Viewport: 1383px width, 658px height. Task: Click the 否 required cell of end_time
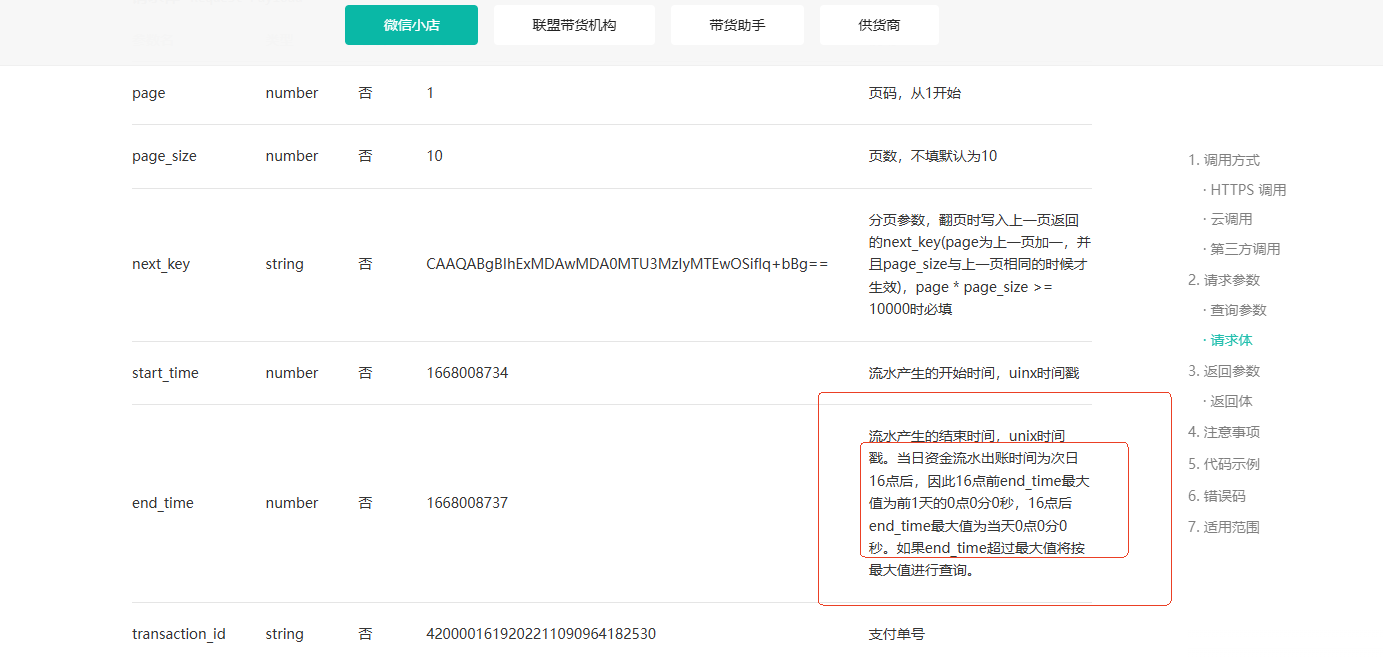[365, 503]
